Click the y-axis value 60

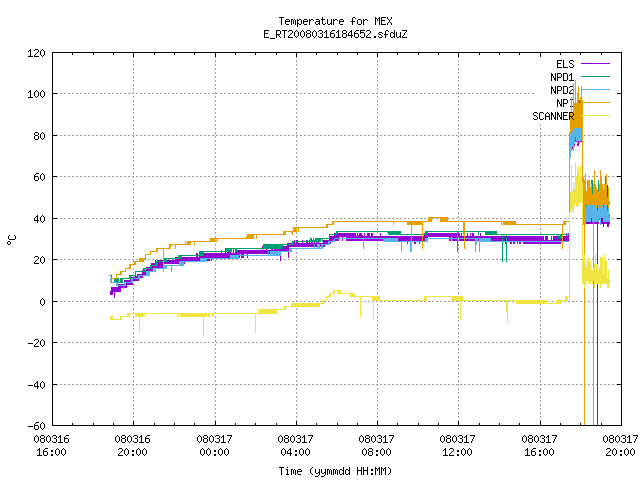click(x=39, y=177)
